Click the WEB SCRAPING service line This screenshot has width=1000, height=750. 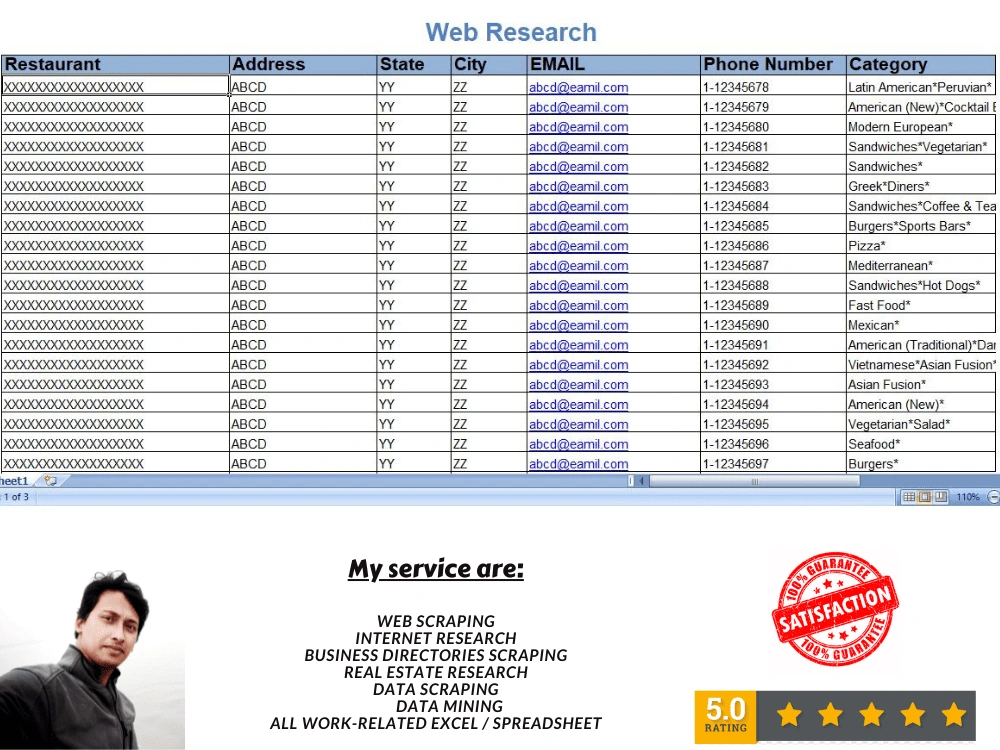pyautogui.click(x=436, y=621)
